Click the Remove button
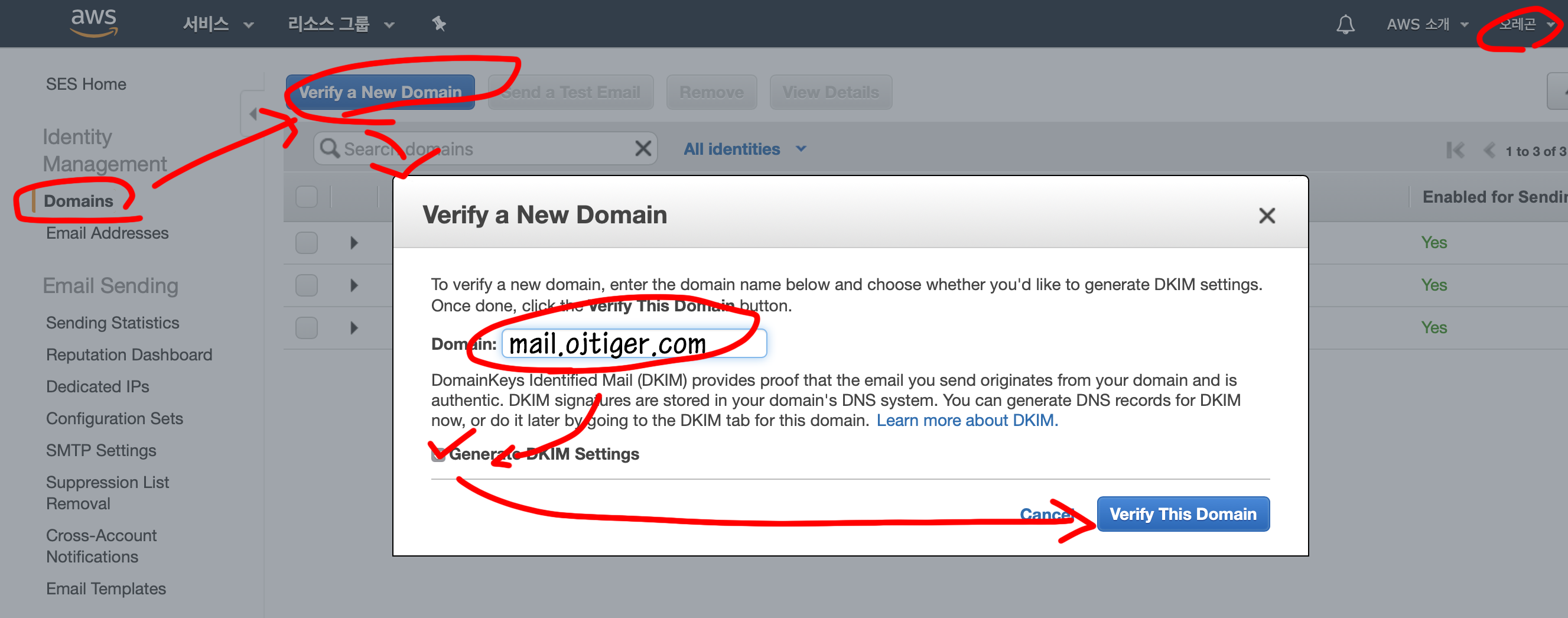 [x=711, y=92]
